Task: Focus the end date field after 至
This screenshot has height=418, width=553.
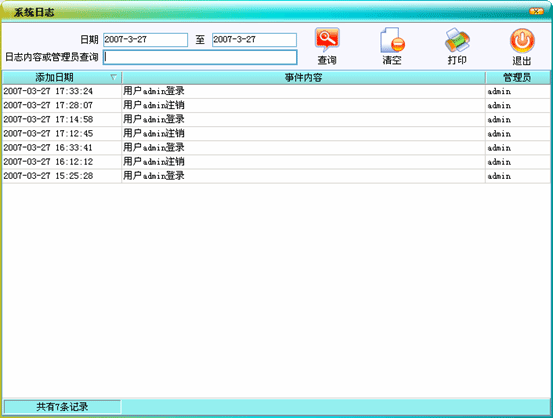Action: (254, 40)
